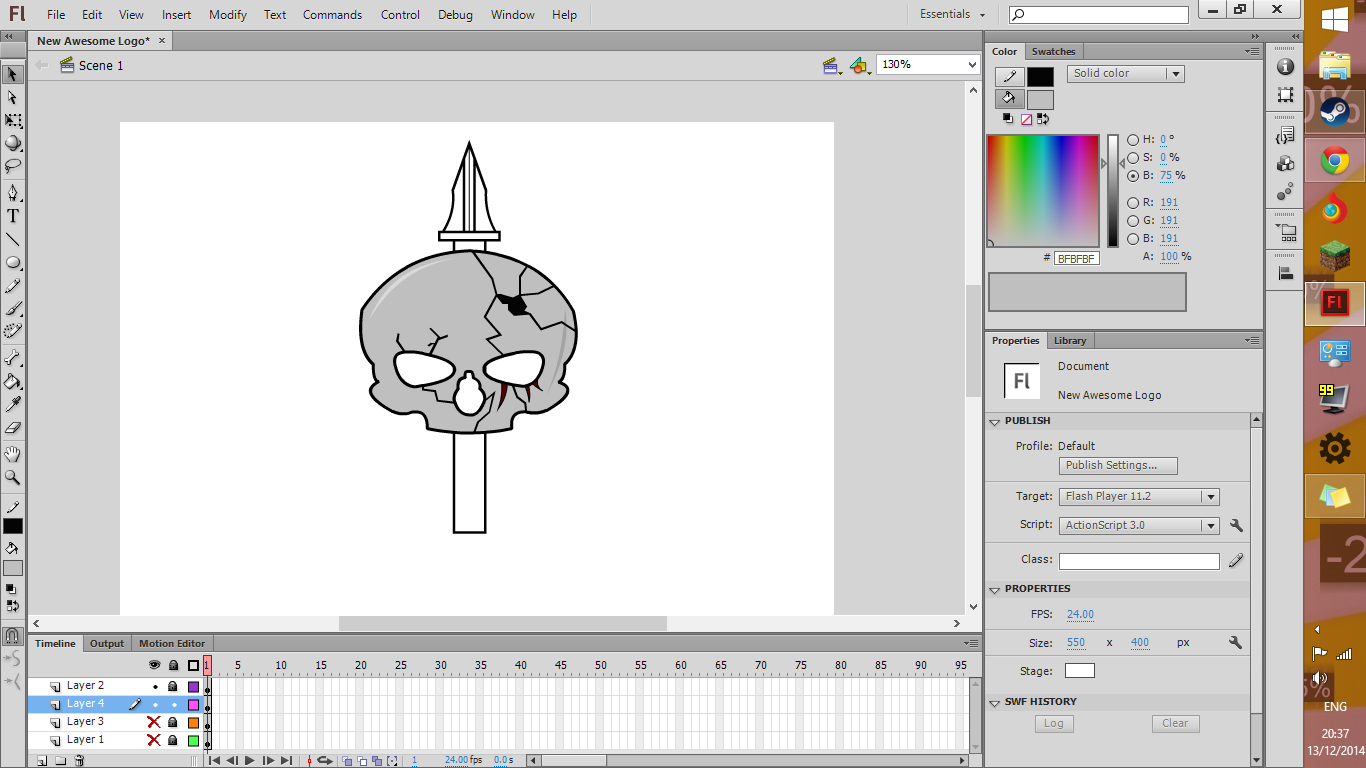This screenshot has width=1366, height=768.
Task: Select the Eyedropper tool
Action: [13, 404]
